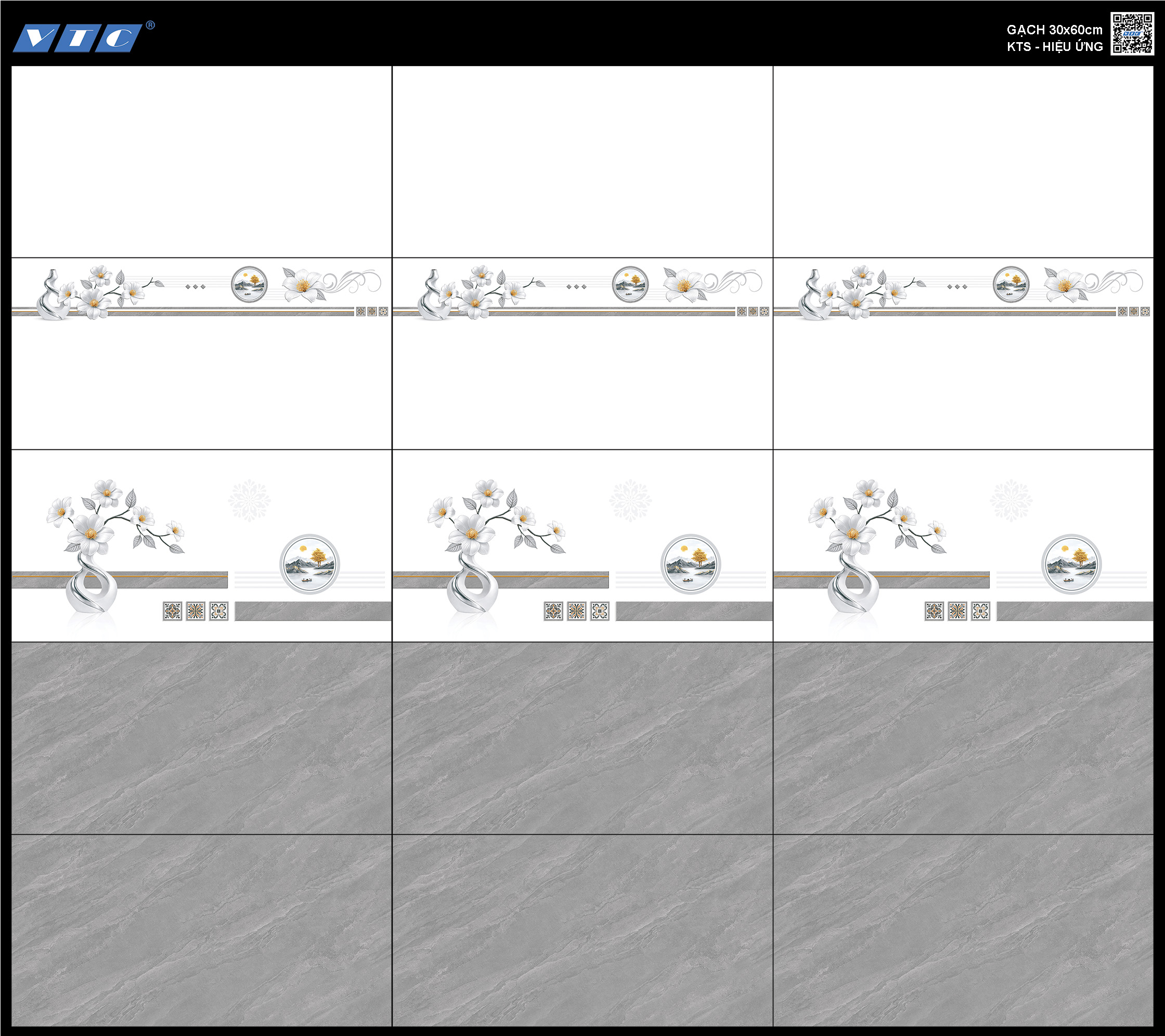Click the registered trademark symbol beside VTC
Screen dimensions: 1165x1036
point(150,25)
